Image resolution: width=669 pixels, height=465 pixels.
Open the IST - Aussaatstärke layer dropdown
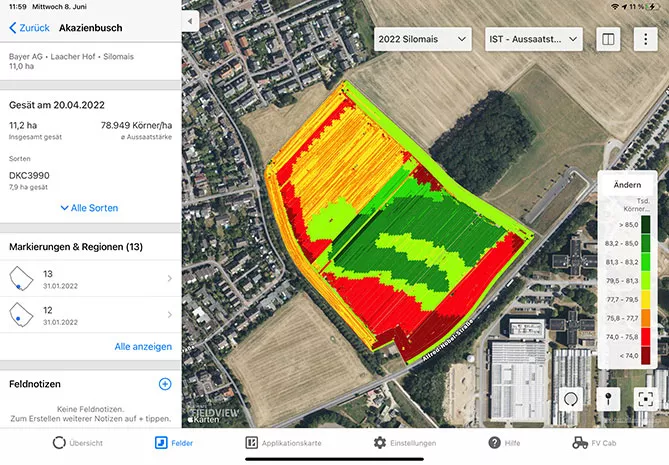(534, 39)
